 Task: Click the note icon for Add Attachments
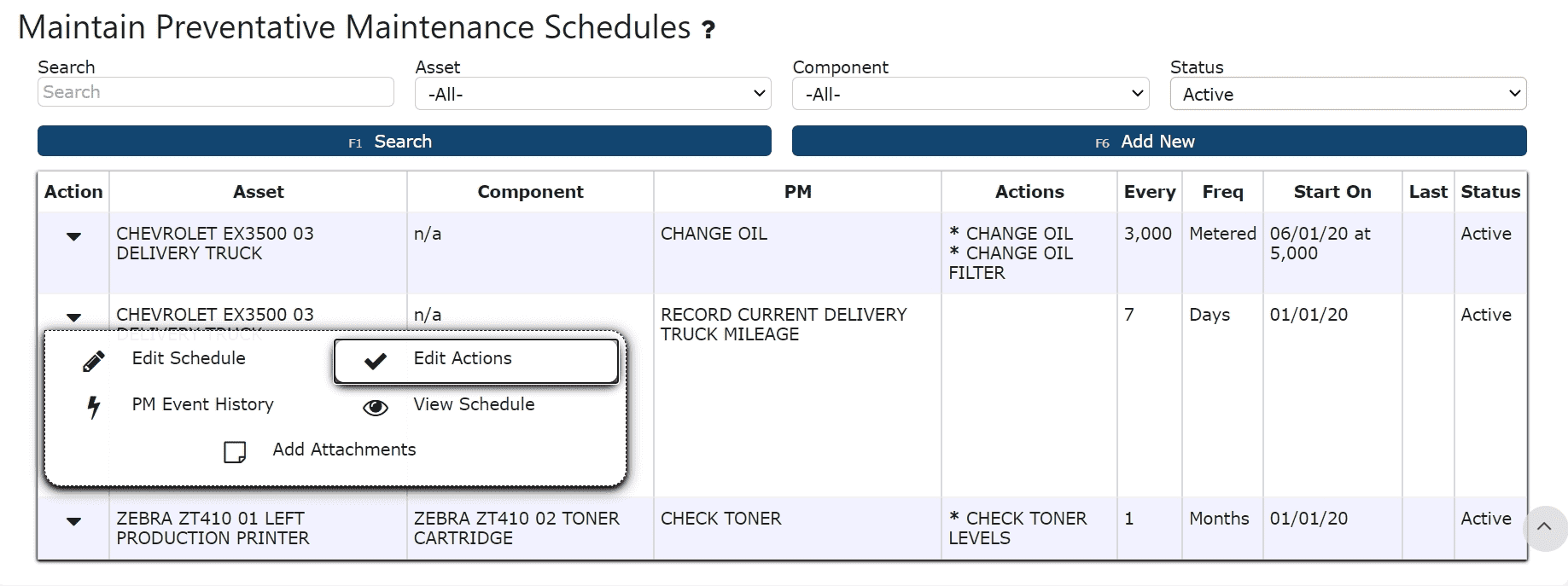[x=235, y=452]
